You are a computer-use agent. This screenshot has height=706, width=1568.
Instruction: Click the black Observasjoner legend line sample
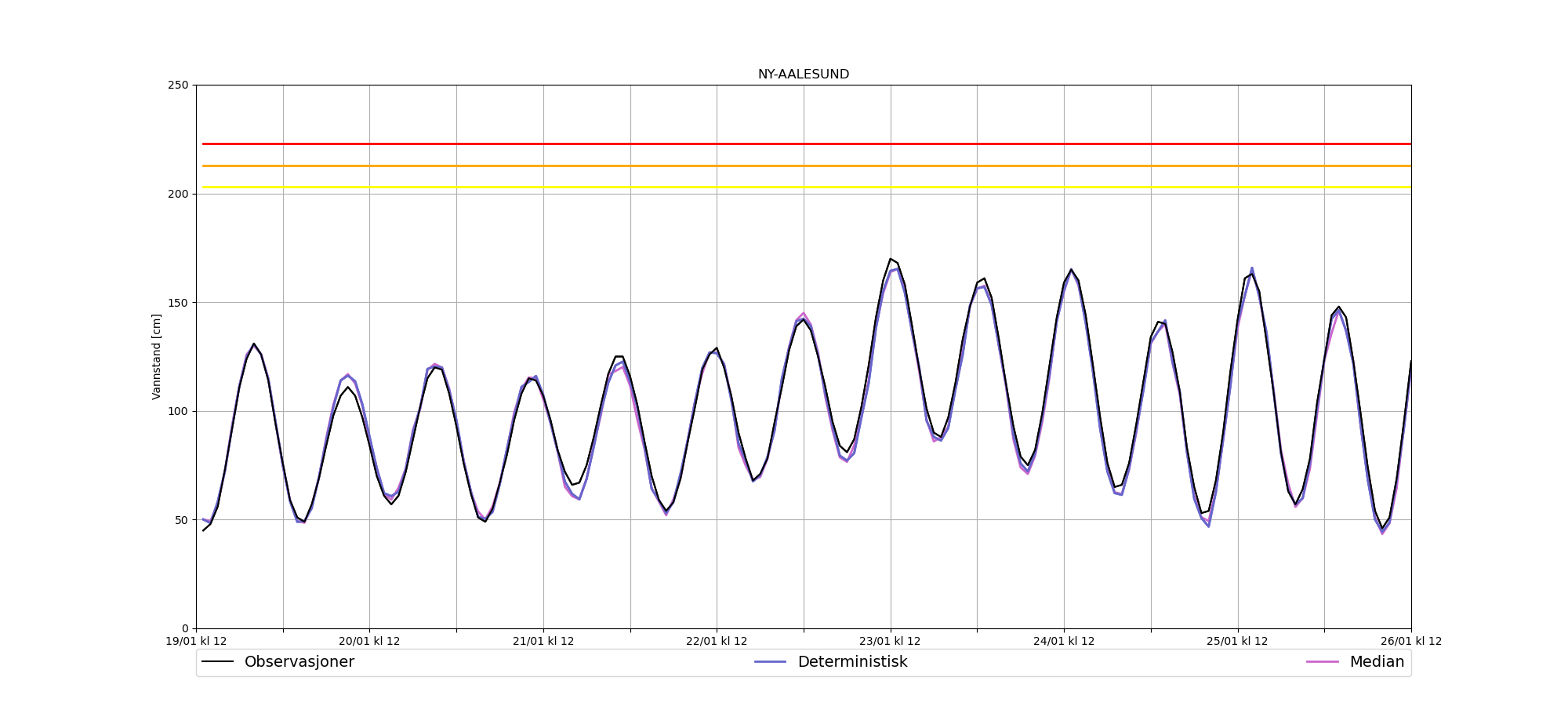(218, 662)
